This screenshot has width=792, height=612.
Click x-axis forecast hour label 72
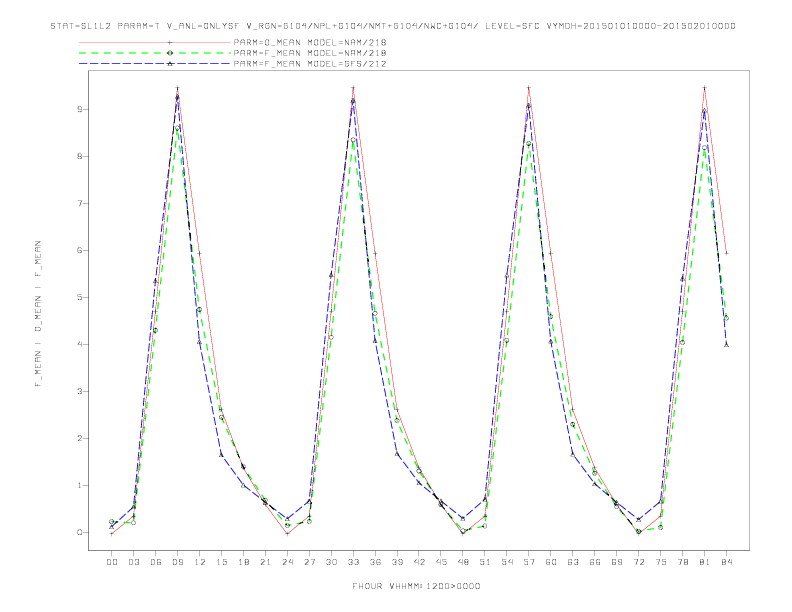click(638, 562)
